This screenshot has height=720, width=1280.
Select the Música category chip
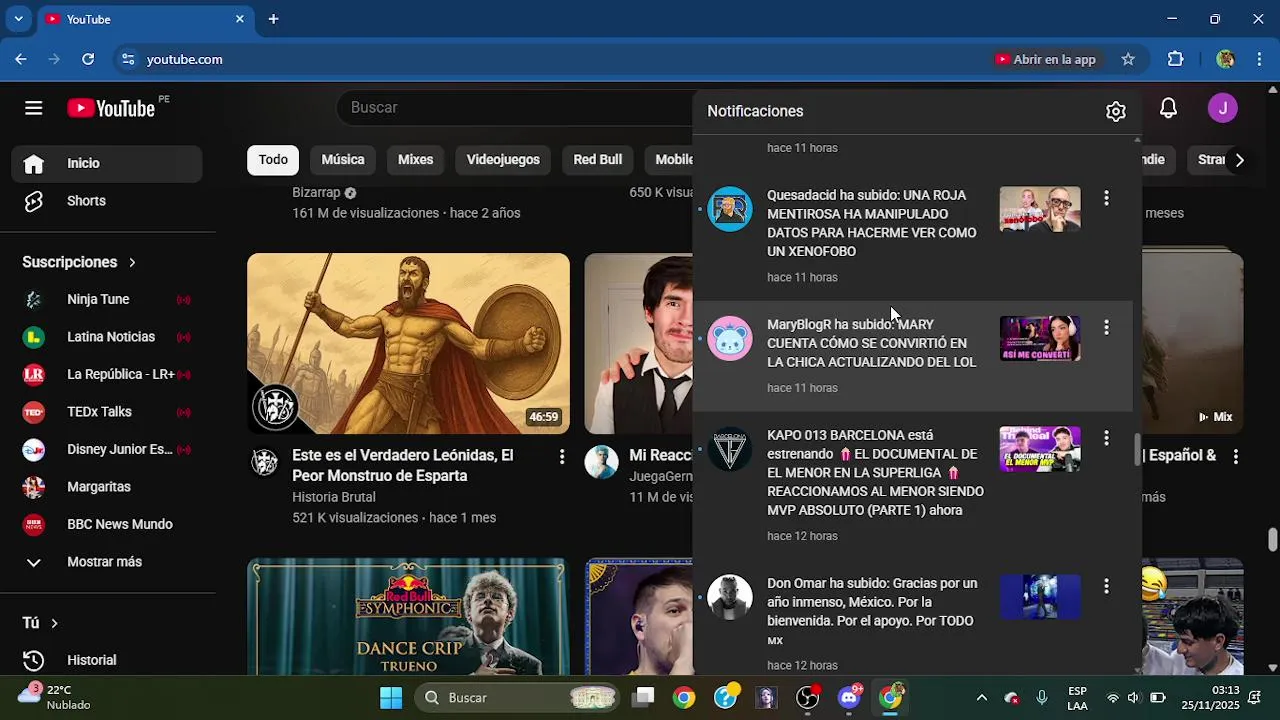[343, 159]
